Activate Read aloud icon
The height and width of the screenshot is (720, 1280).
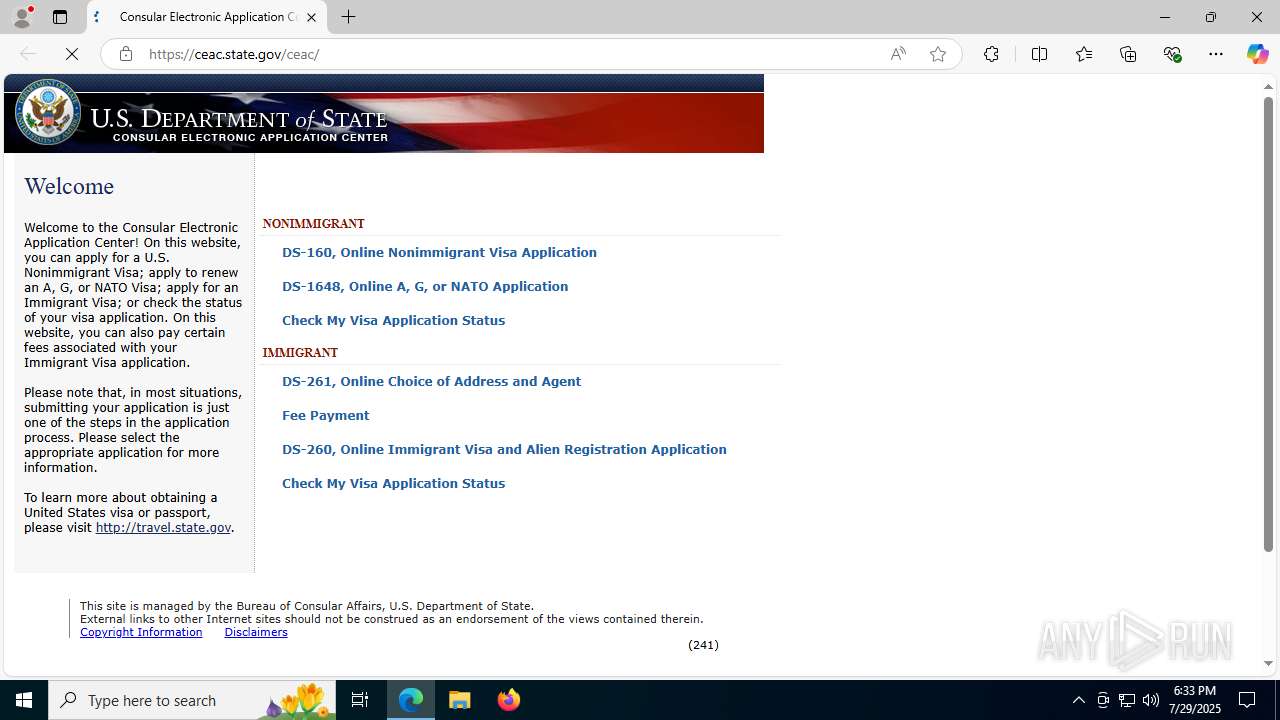pos(898,54)
